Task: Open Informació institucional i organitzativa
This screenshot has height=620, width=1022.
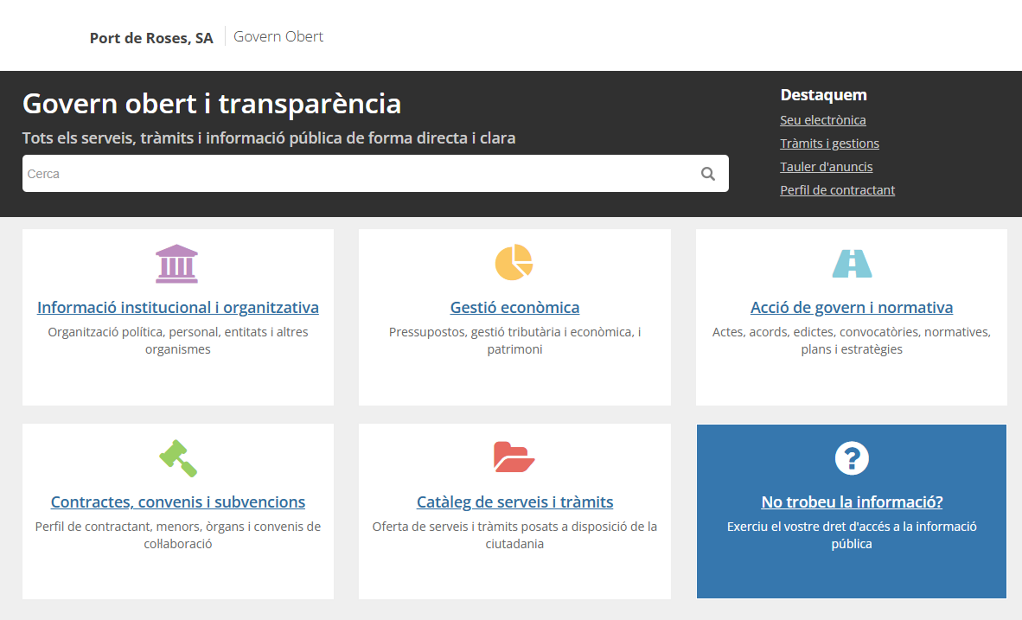Action: click(x=178, y=307)
